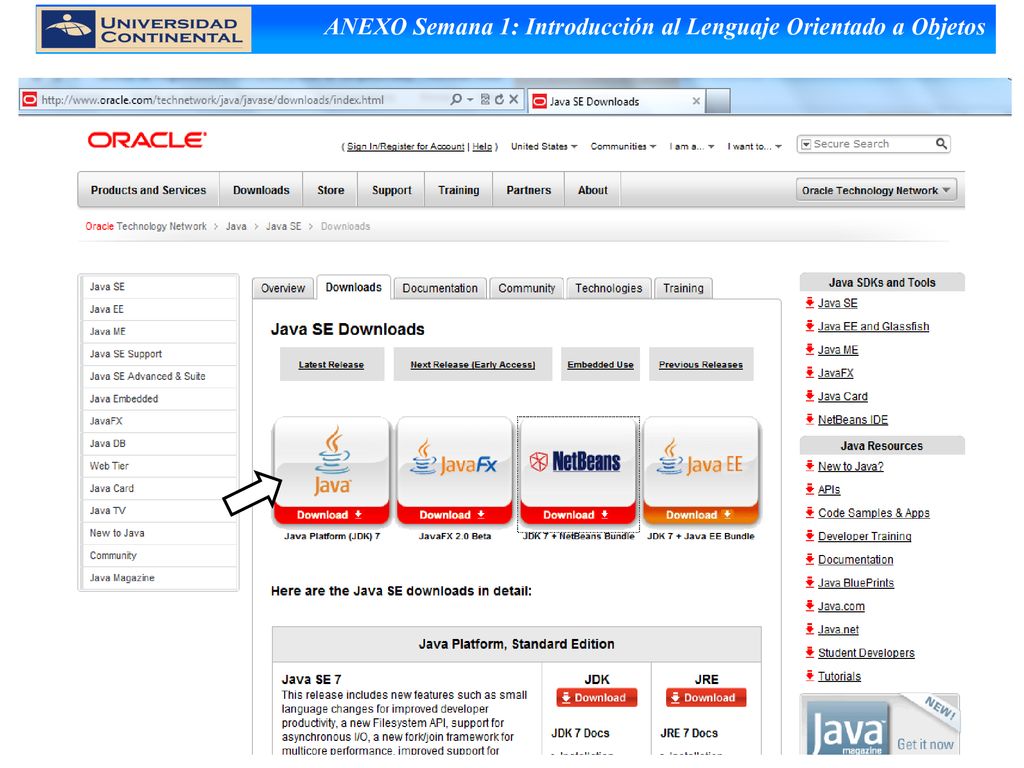
Task: Open the Support menu item
Action: pos(392,190)
